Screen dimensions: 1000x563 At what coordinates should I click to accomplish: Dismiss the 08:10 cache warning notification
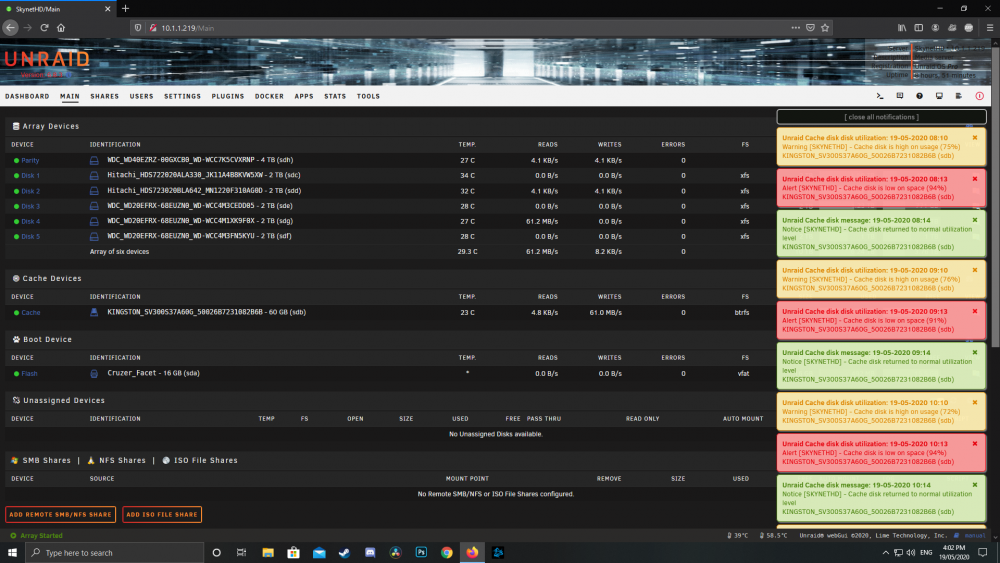tap(974, 138)
